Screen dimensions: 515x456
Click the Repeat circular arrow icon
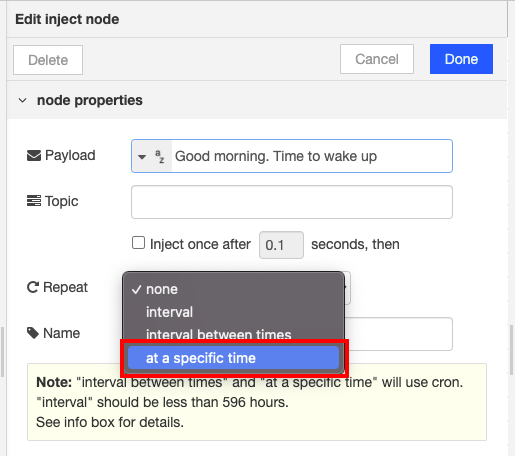coord(33,287)
